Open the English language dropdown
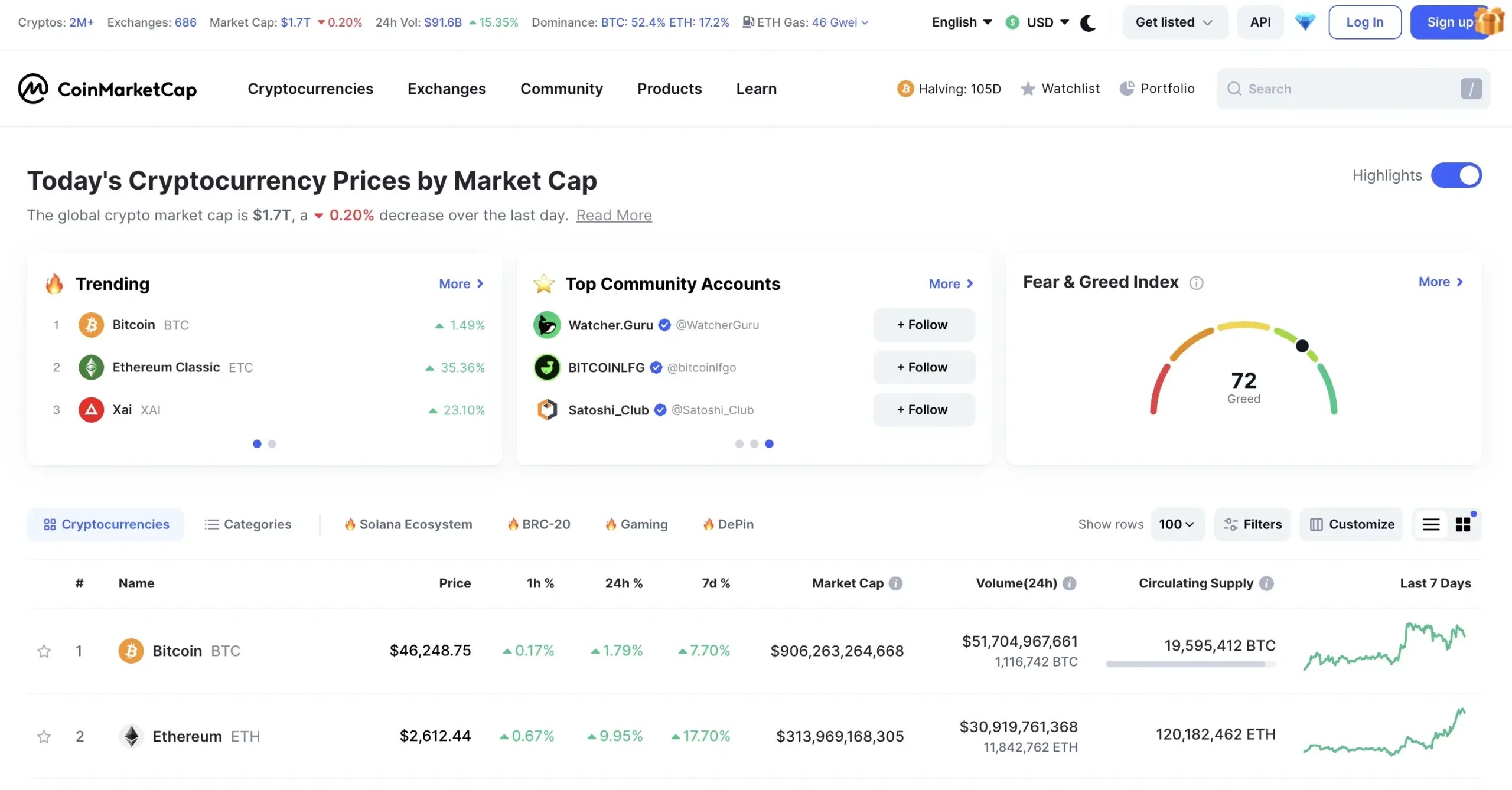The height and width of the screenshot is (790, 1512). point(960,22)
